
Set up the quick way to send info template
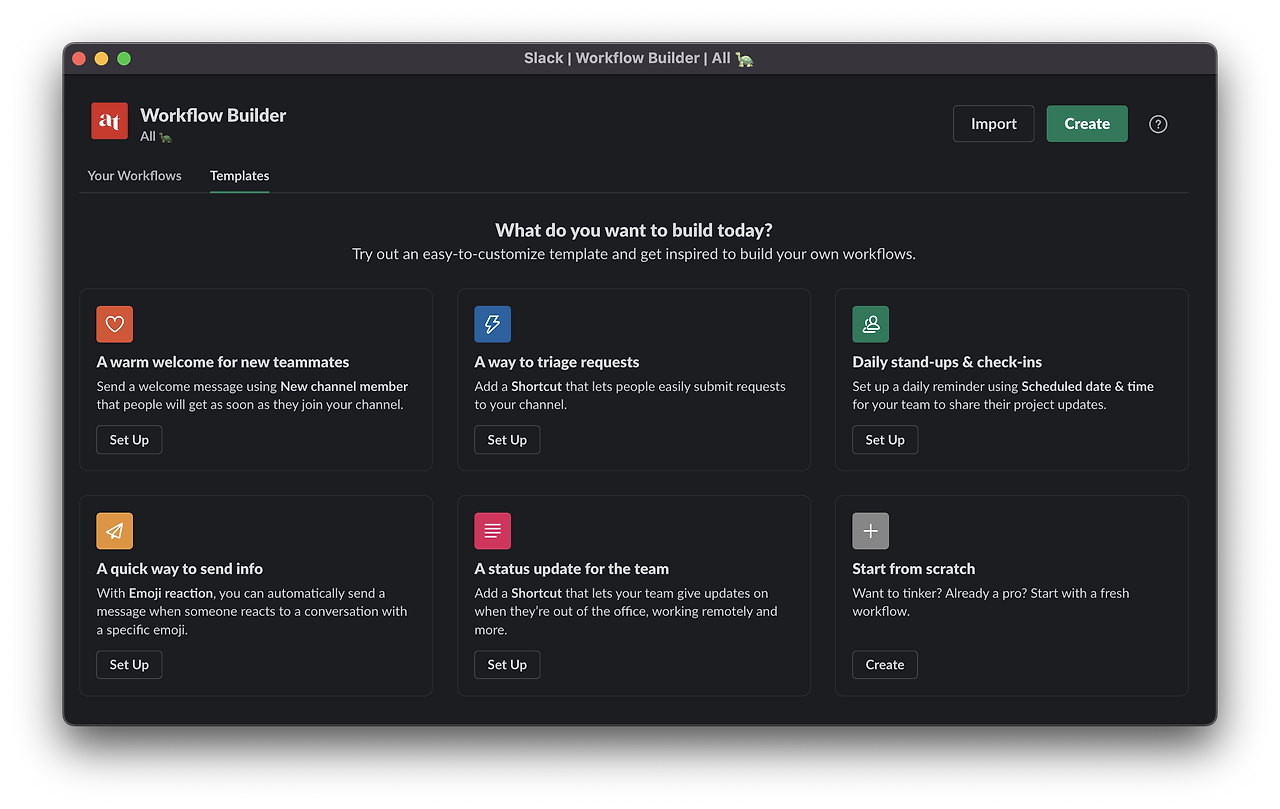coord(129,665)
